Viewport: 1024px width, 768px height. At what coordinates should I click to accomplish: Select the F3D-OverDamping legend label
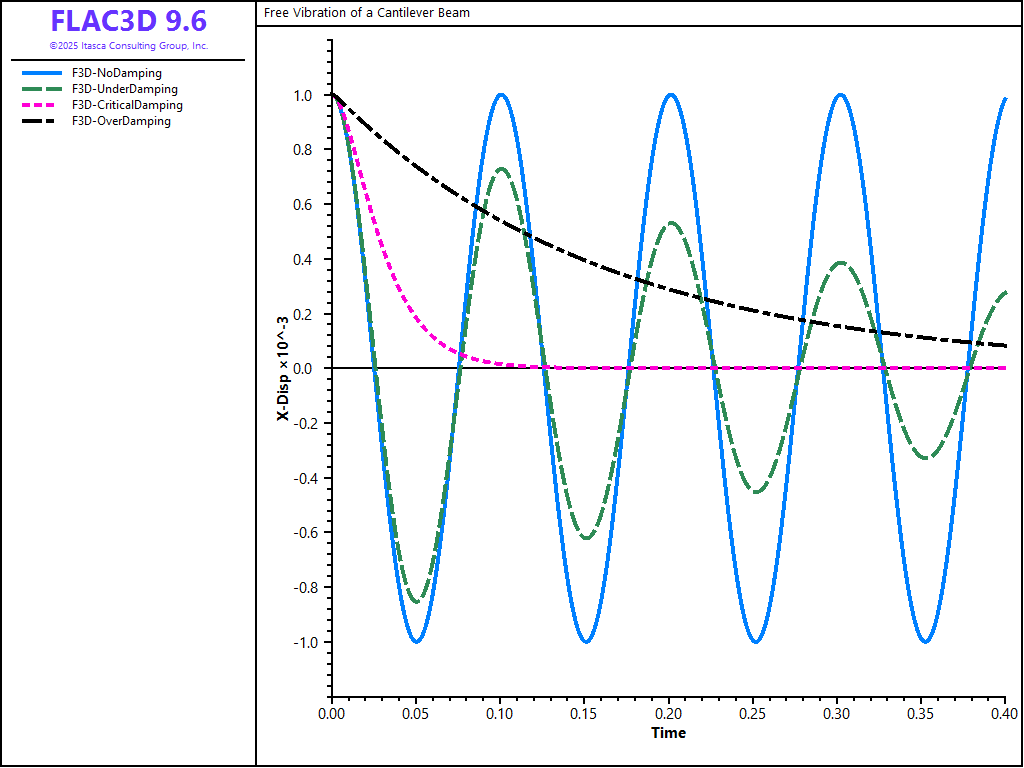click(x=121, y=121)
